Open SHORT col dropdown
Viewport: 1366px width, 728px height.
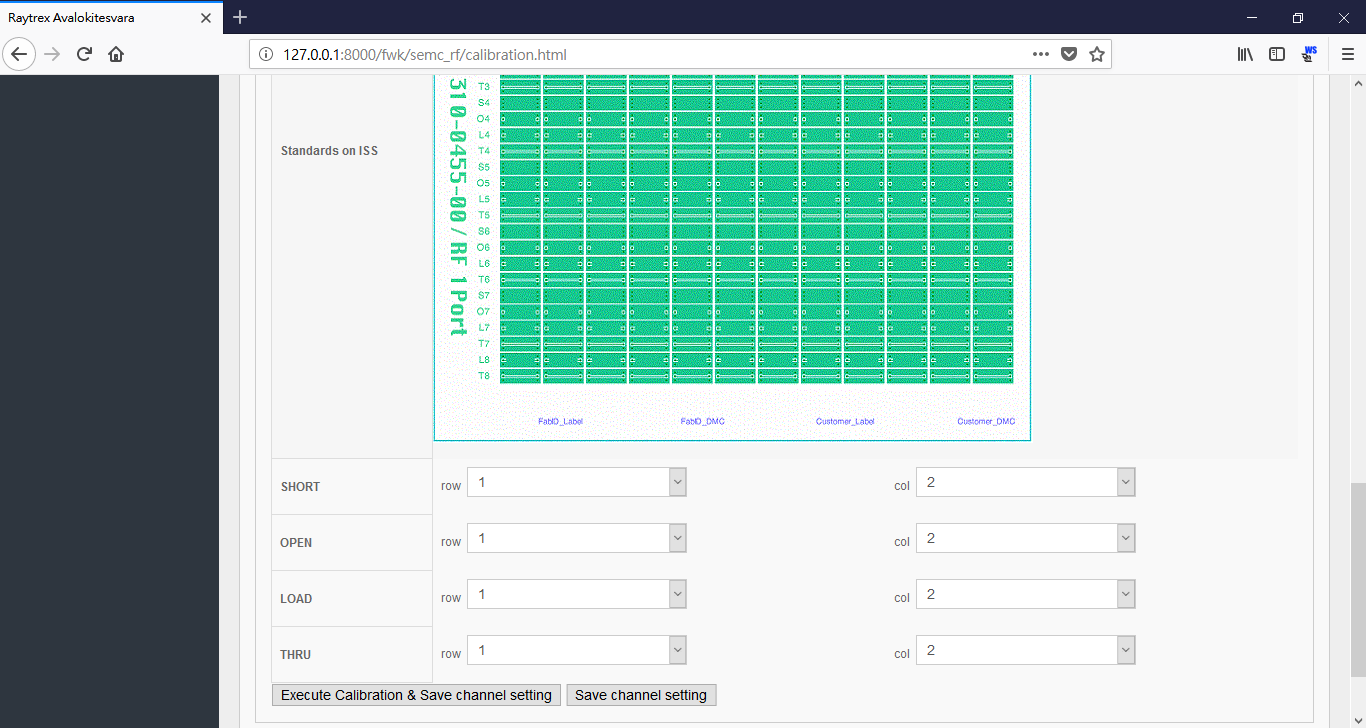coord(1025,482)
